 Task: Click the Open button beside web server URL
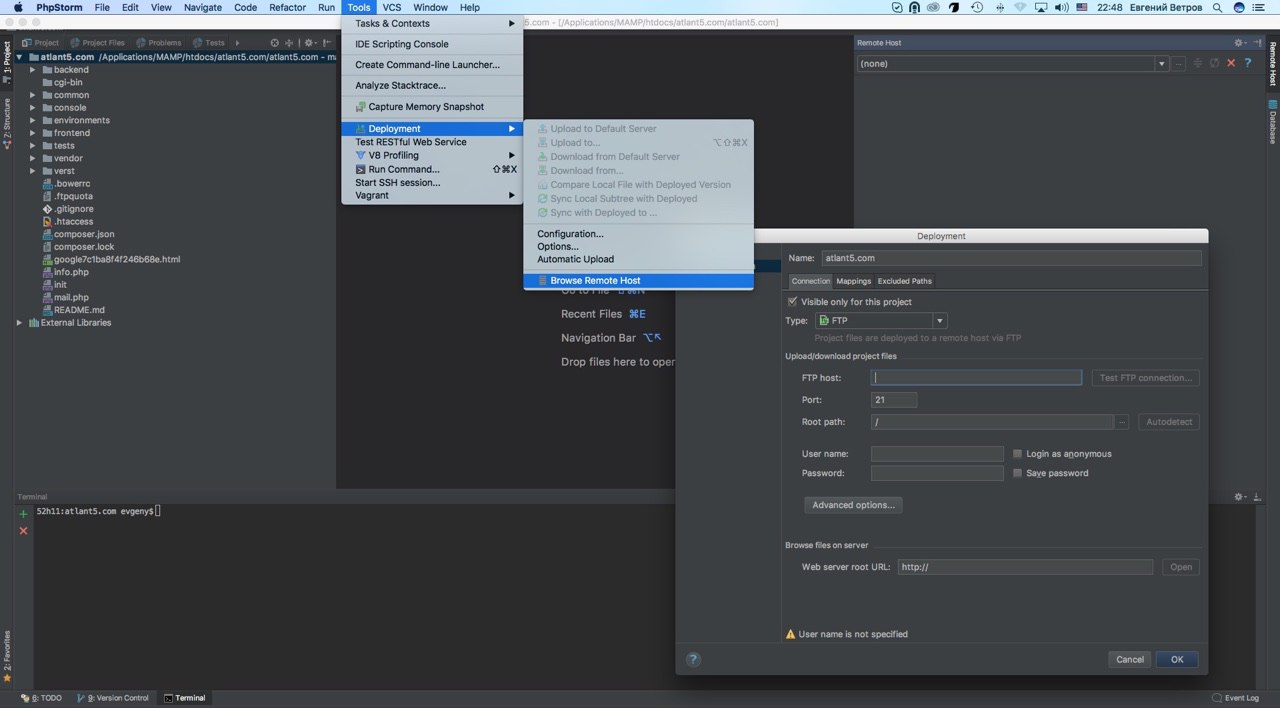(1181, 567)
